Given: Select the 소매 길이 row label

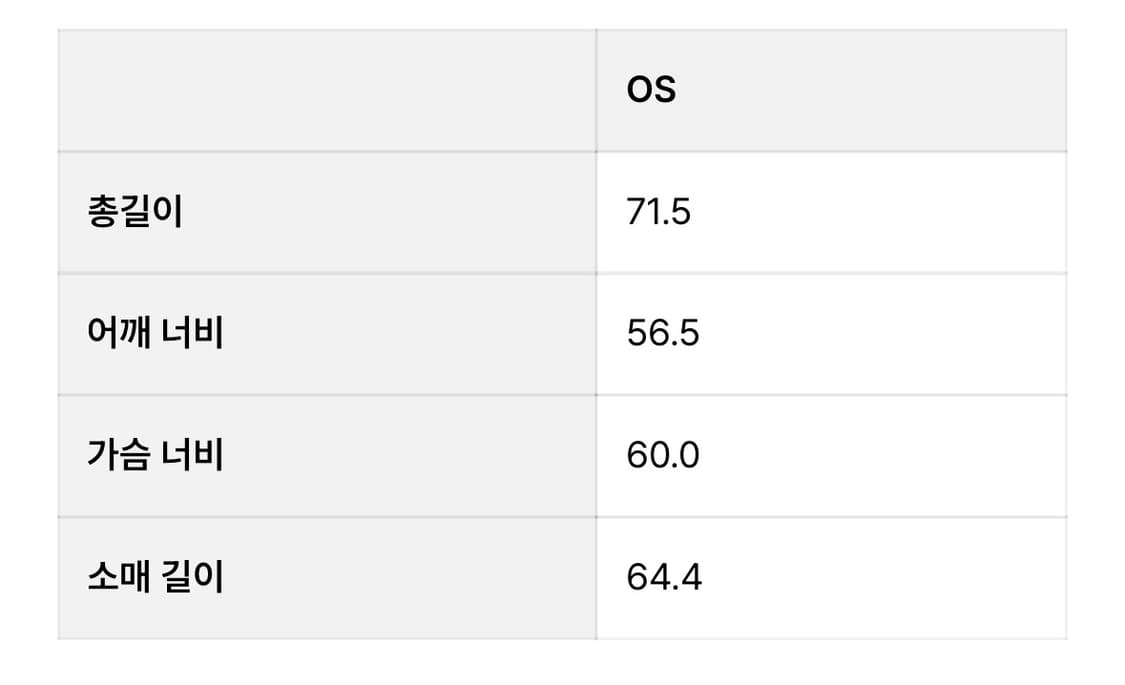Looking at the screenshot, I should point(155,578).
